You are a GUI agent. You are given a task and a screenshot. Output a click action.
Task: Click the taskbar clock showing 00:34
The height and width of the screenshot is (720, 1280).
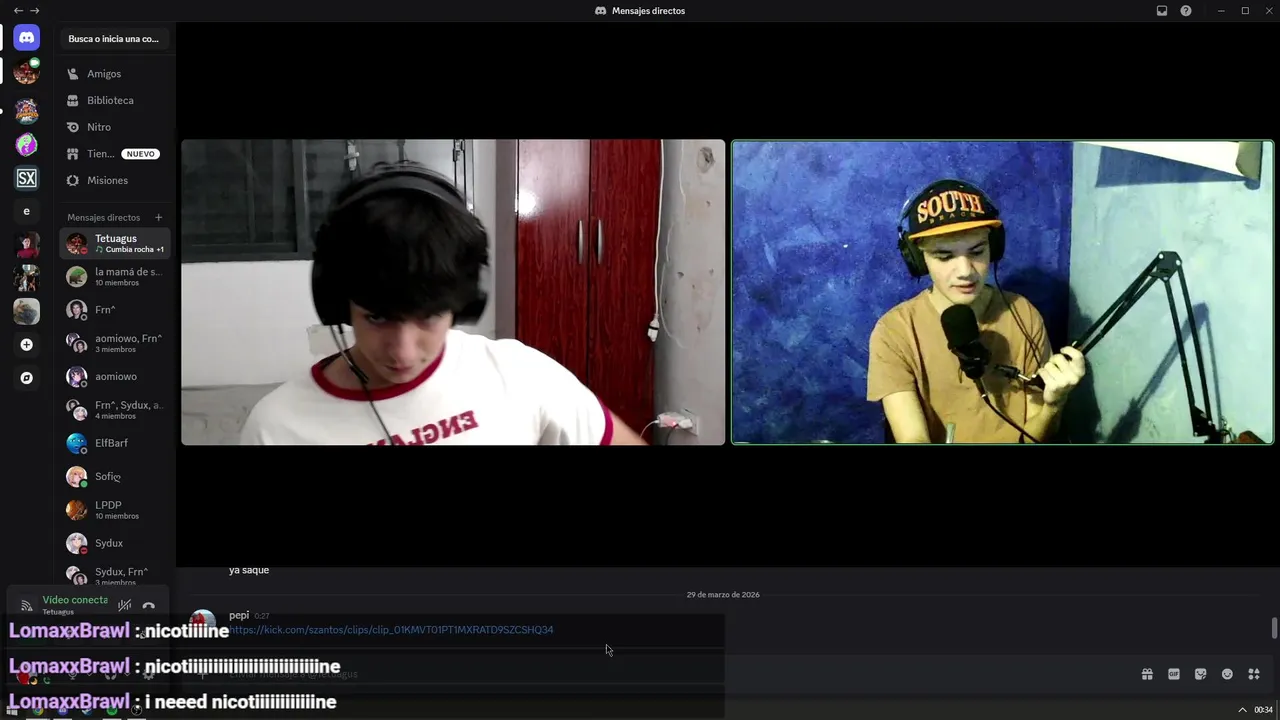1263,710
